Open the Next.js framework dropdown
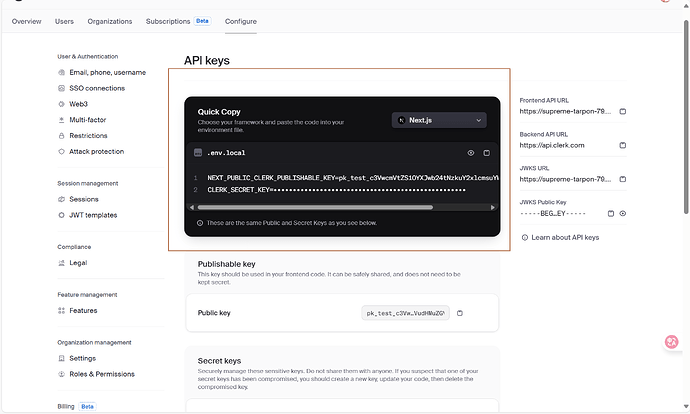 pos(439,120)
